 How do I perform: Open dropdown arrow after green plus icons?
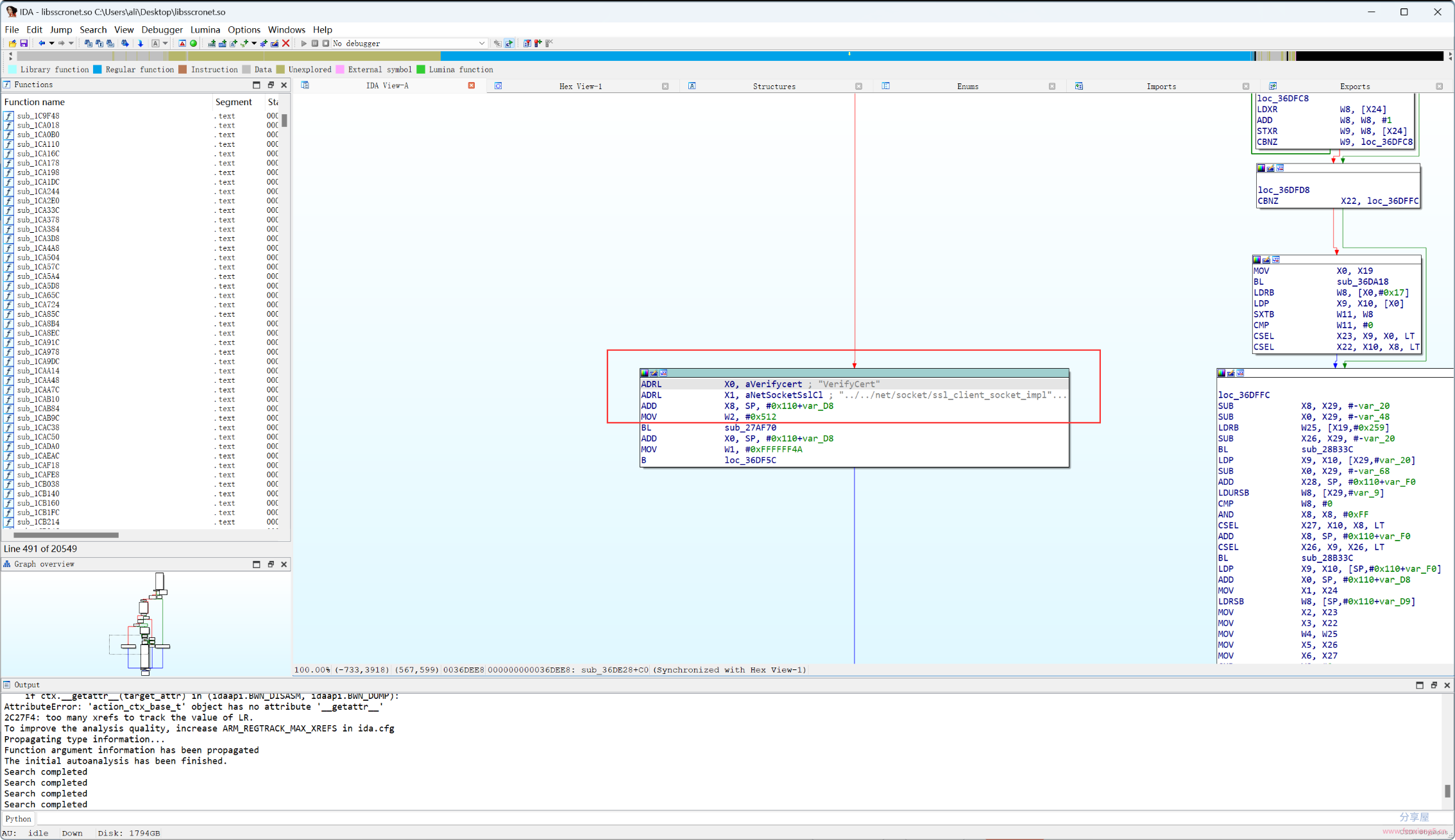pyautogui.click(x=254, y=43)
